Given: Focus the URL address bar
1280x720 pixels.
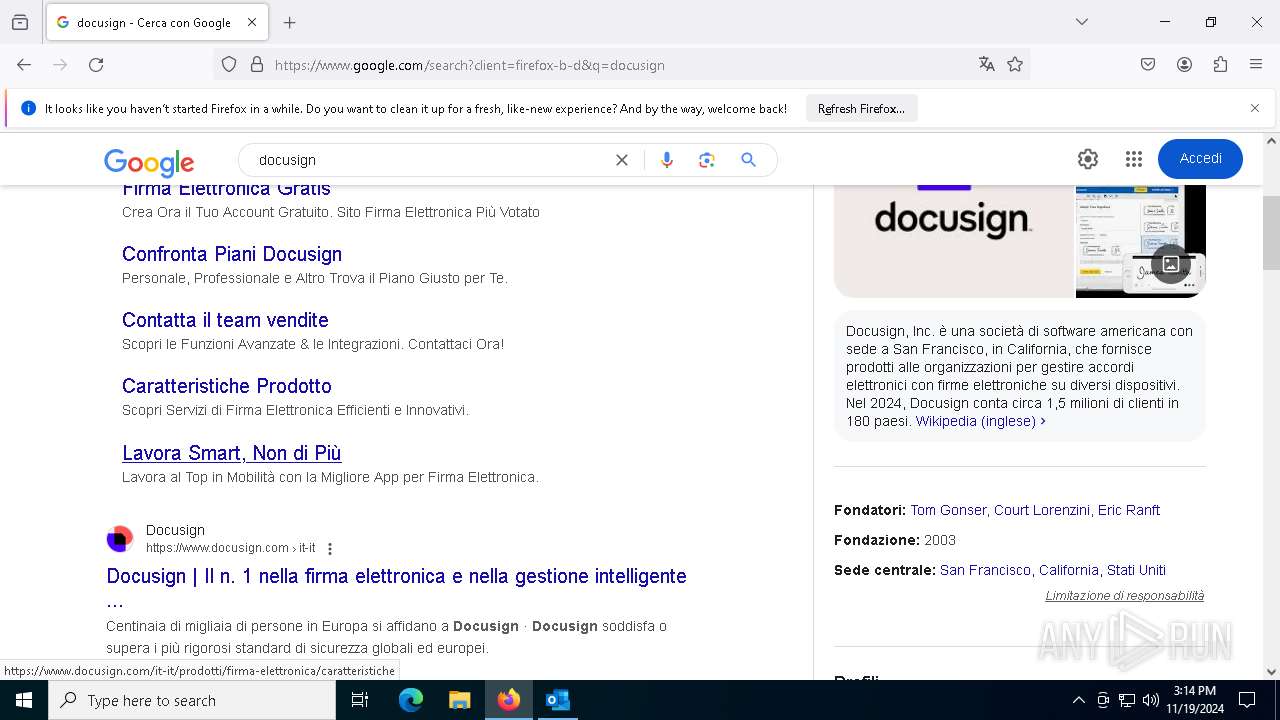Looking at the screenshot, I should click(620, 65).
